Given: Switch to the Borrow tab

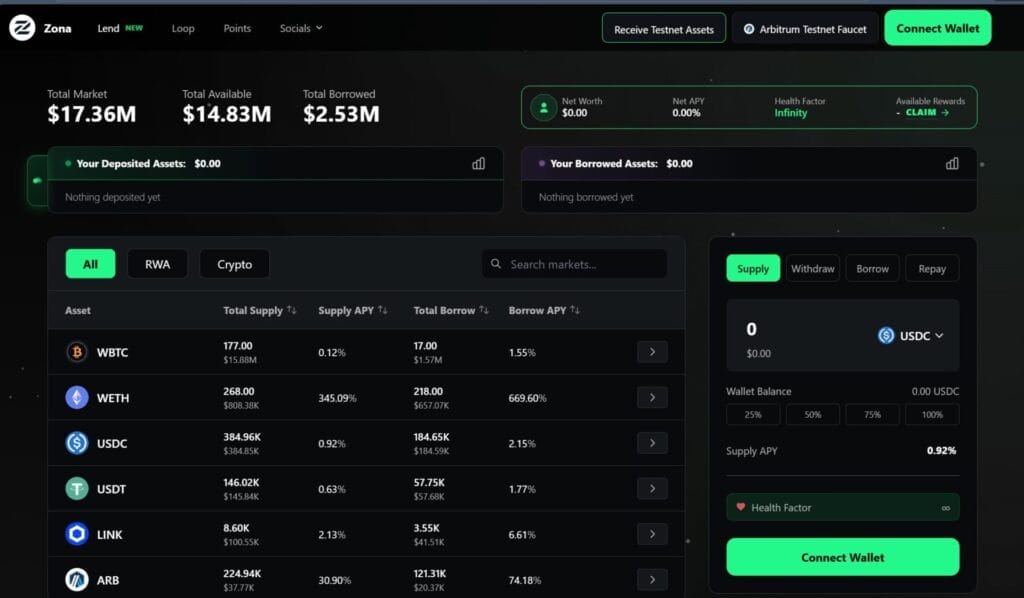Looking at the screenshot, I should [x=872, y=268].
